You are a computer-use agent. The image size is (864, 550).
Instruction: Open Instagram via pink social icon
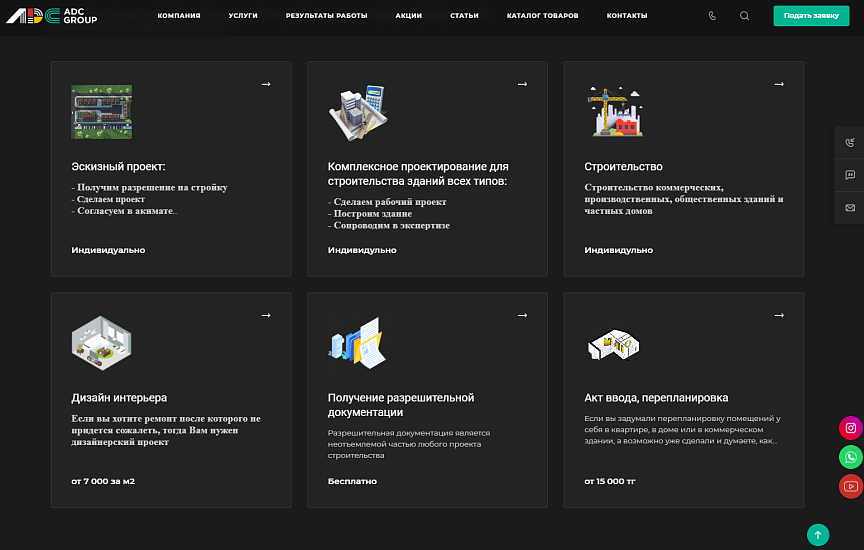[851, 428]
